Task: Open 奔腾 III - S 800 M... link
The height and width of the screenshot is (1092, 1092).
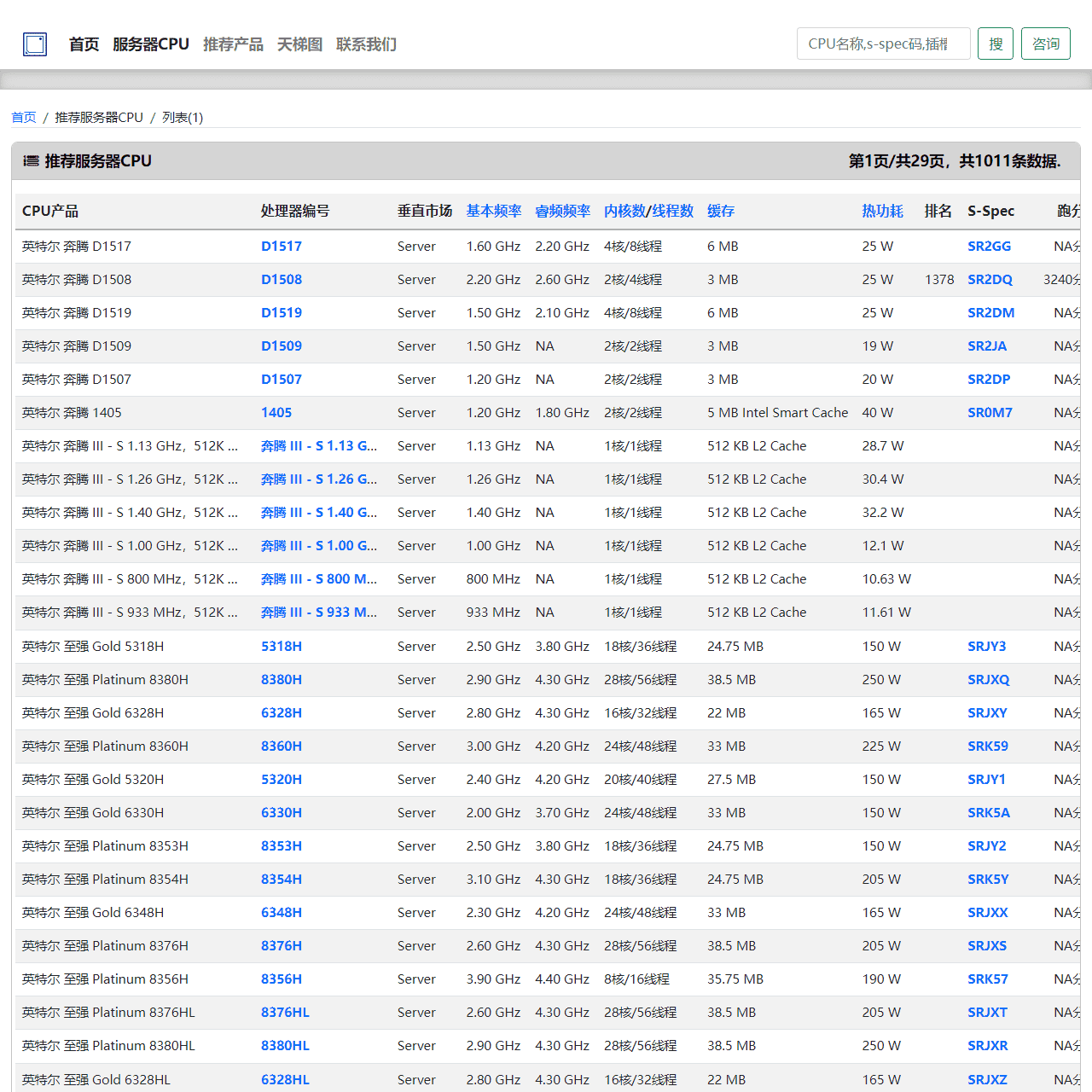Action: (319, 578)
